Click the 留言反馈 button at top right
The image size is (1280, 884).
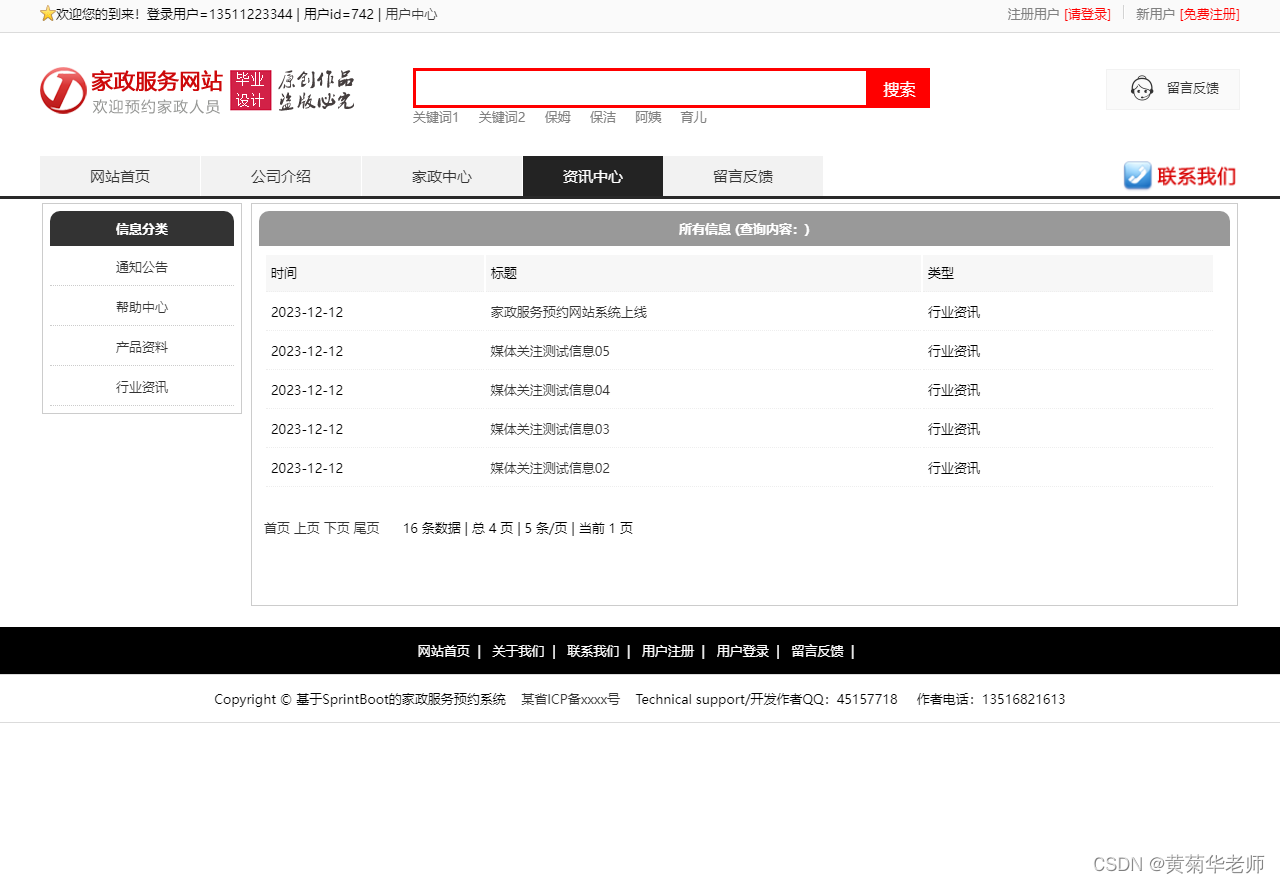(1173, 89)
